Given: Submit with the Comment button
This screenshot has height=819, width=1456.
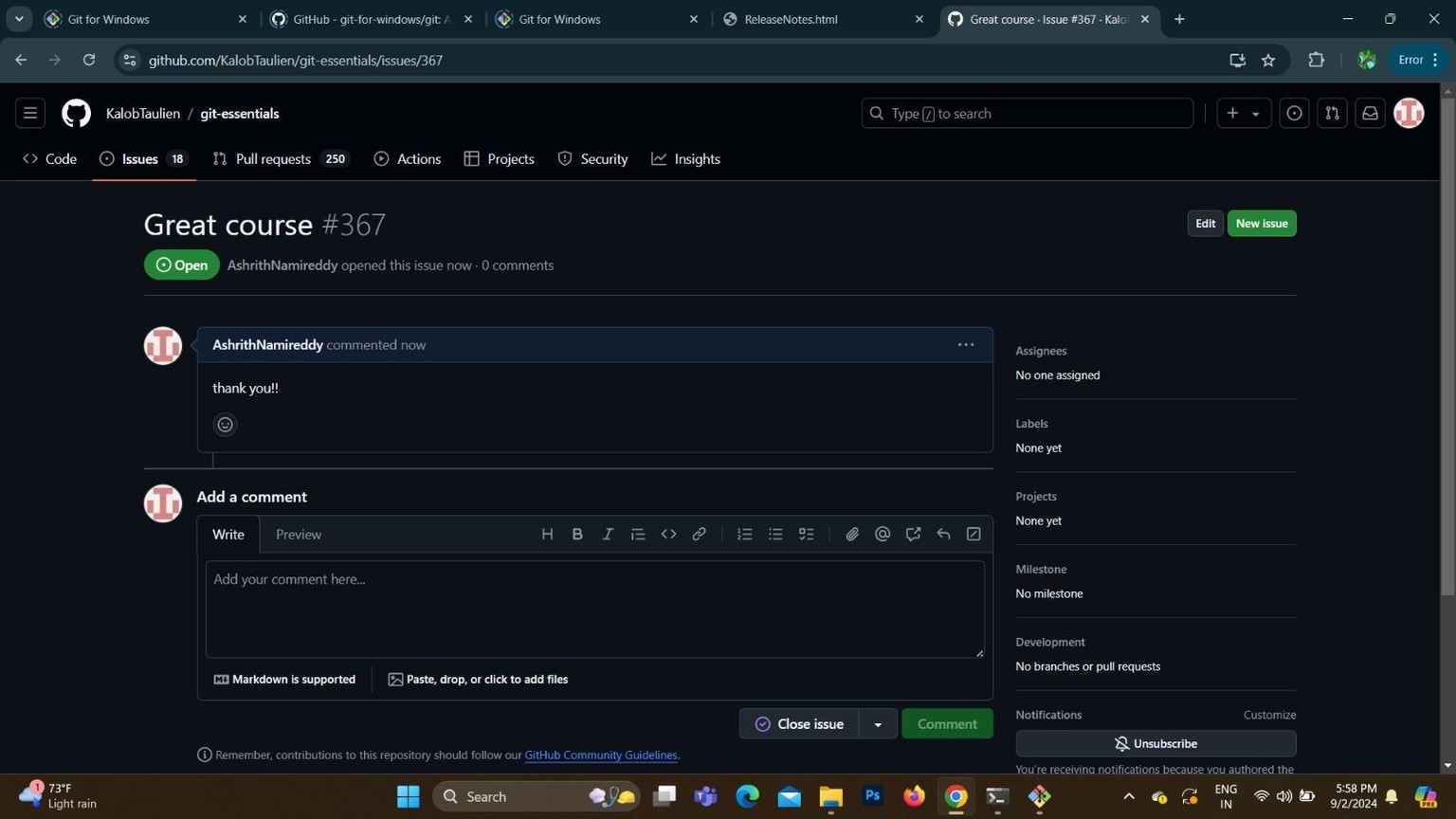Looking at the screenshot, I should [947, 724].
